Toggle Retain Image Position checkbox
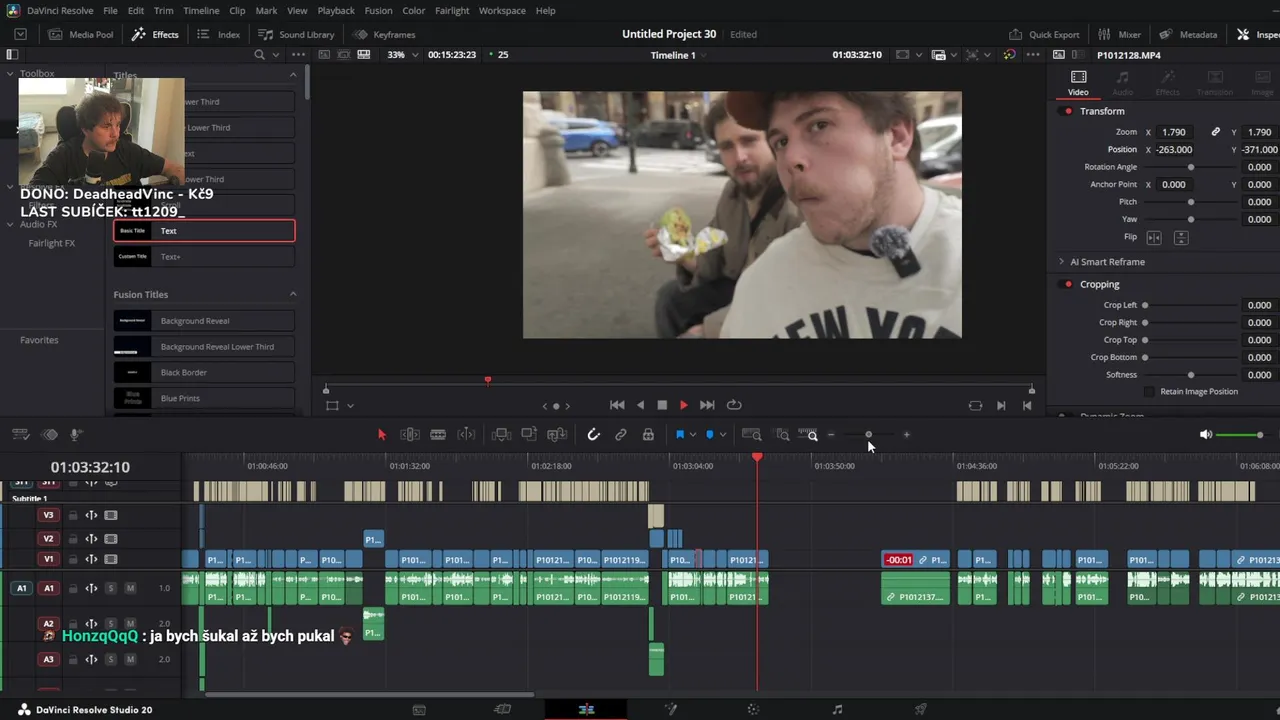The width and height of the screenshot is (1280, 720). [1149, 391]
